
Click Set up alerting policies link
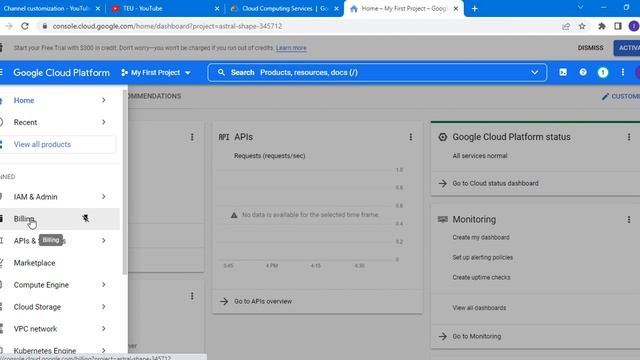(482, 258)
